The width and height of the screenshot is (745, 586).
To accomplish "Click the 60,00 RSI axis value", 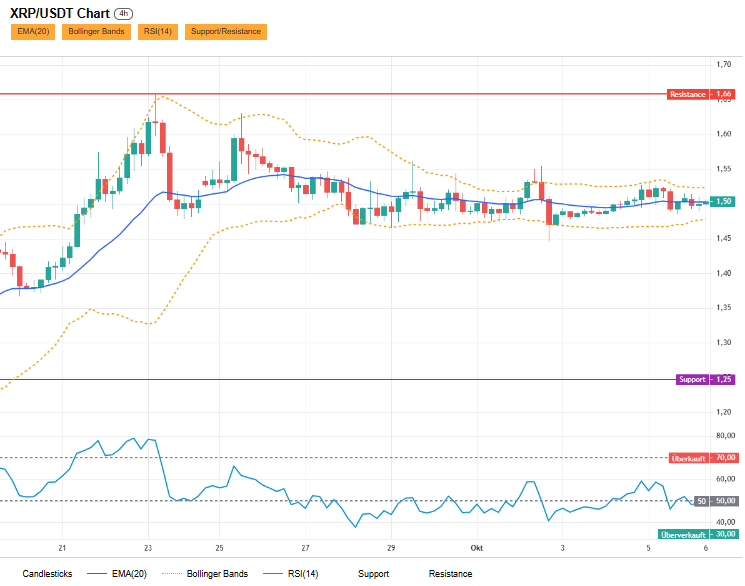I will click(726, 479).
